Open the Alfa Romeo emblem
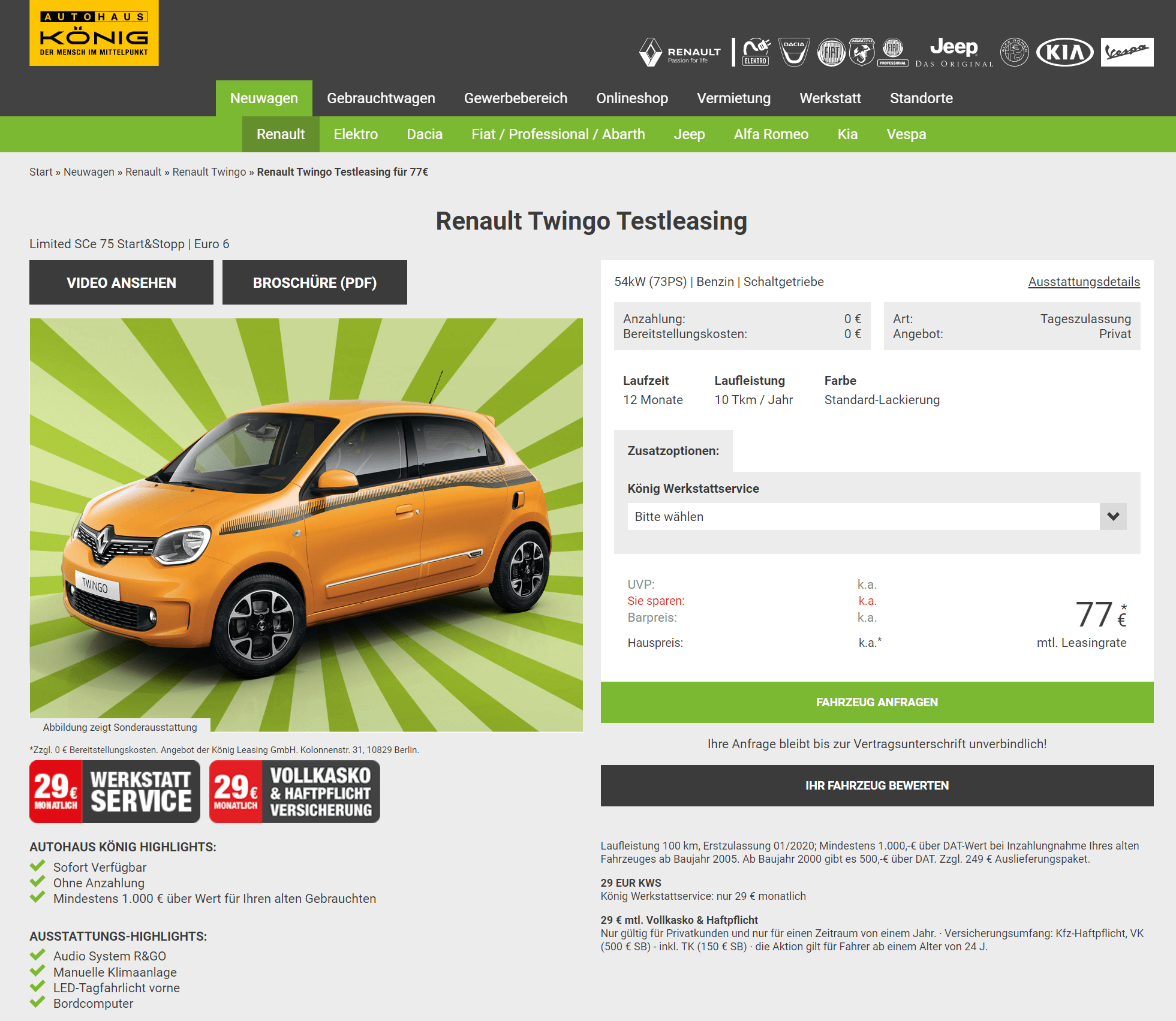Screen dimensions: 1176x1021 (x=1015, y=52)
